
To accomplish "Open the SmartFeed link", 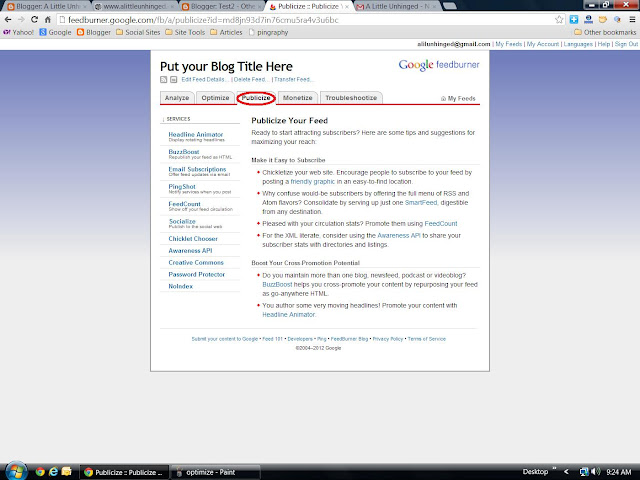I will 421,202.
